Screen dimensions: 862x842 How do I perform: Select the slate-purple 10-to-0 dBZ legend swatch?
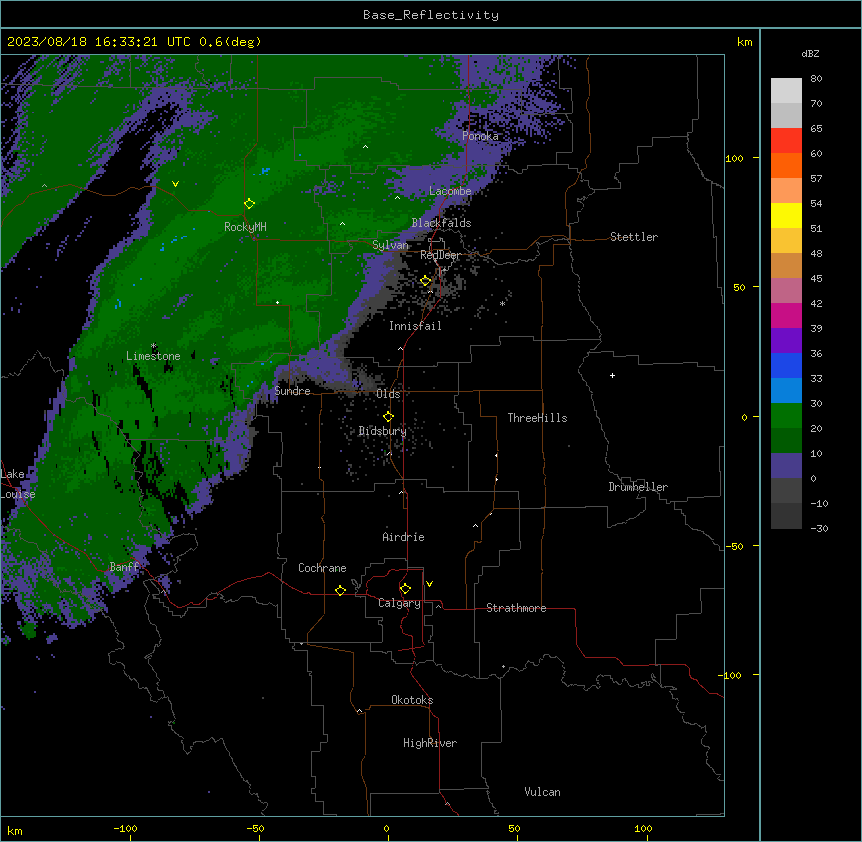point(786,466)
